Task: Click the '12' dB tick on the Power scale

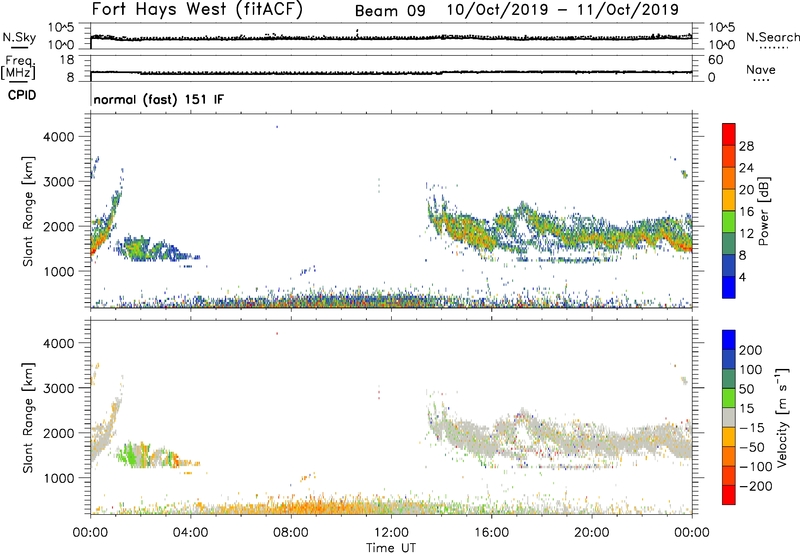Action: pyautogui.click(x=746, y=233)
